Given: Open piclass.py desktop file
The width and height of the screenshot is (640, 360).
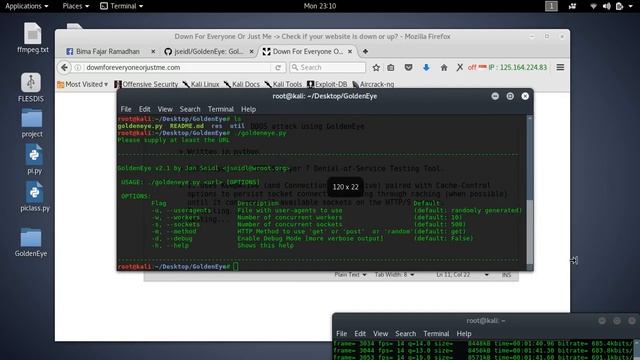Looking at the screenshot, I should coord(35,197).
